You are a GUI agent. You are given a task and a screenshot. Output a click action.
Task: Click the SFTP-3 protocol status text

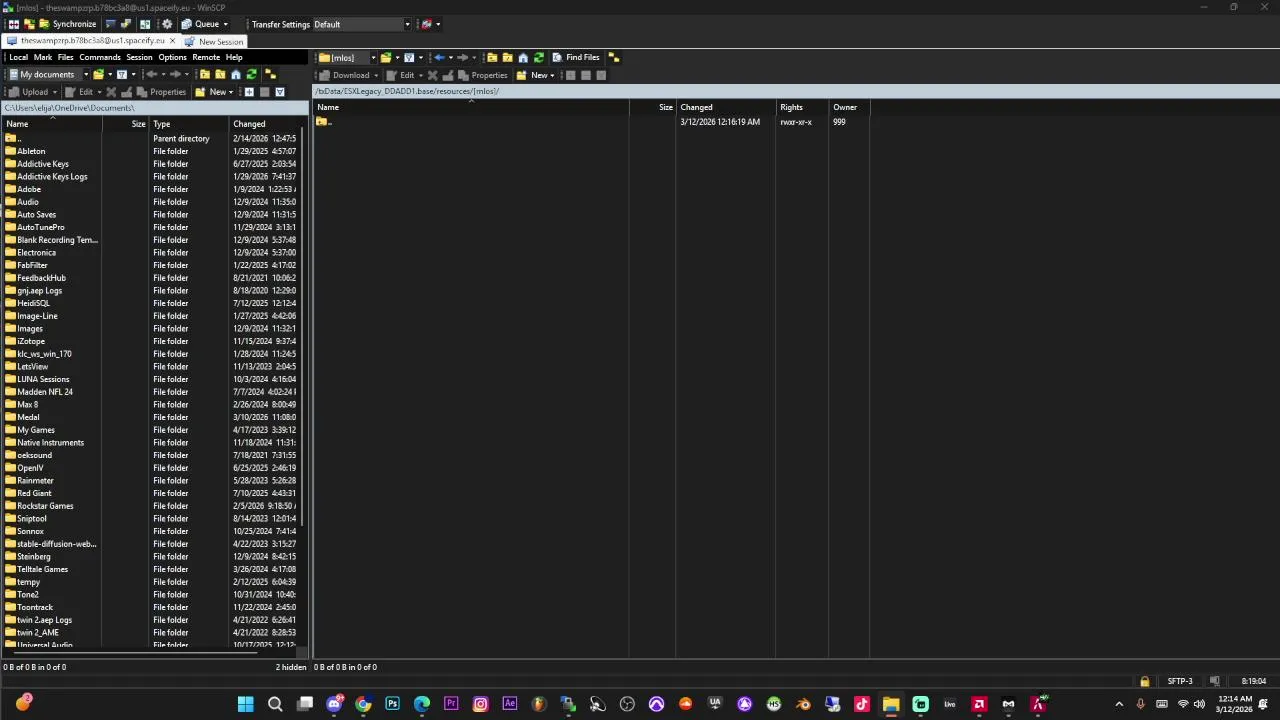pos(1180,681)
